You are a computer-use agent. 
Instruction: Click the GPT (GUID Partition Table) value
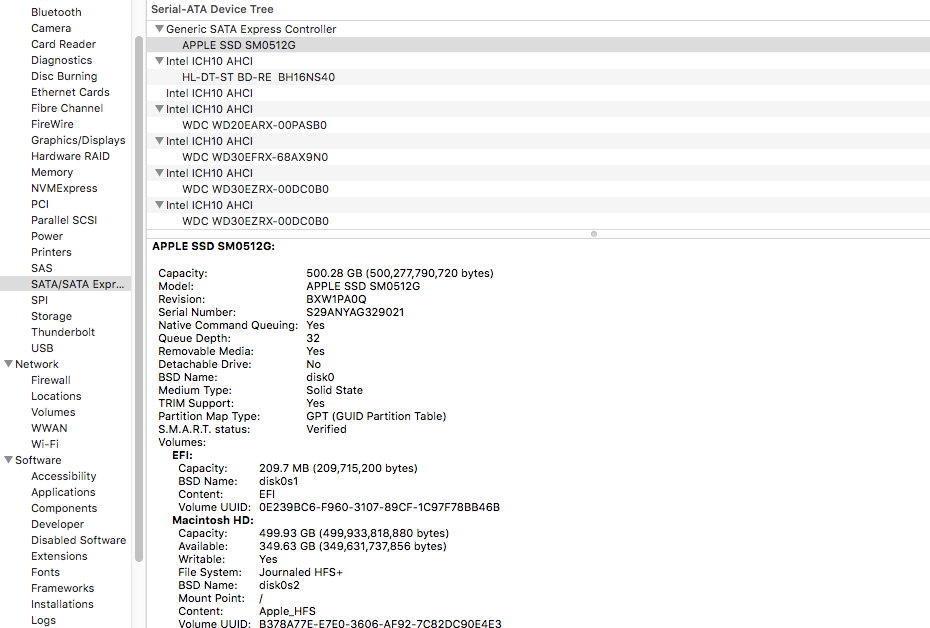(x=376, y=416)
